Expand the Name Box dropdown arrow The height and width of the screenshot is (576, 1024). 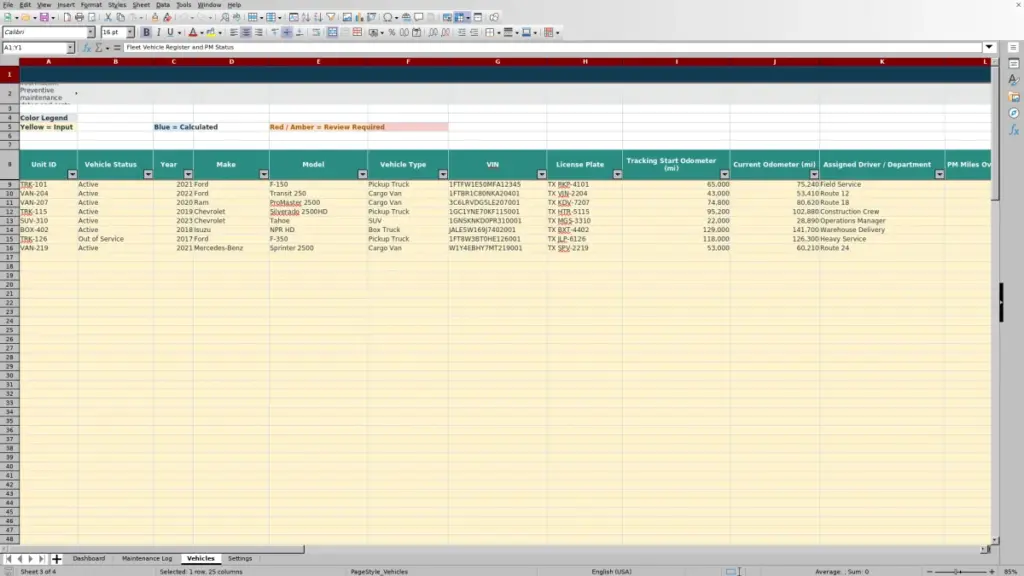[x=70, y=48]
